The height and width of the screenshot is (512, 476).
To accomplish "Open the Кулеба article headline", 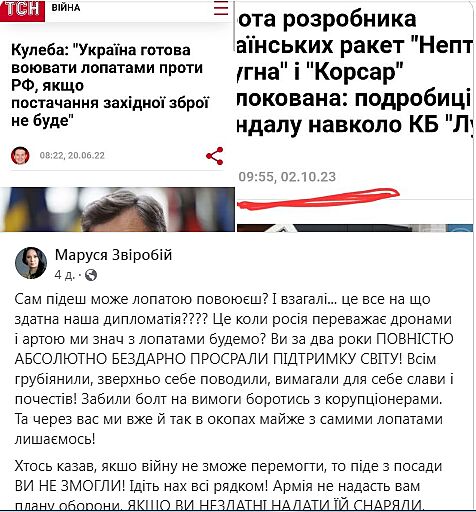I will tap(110, 85).
